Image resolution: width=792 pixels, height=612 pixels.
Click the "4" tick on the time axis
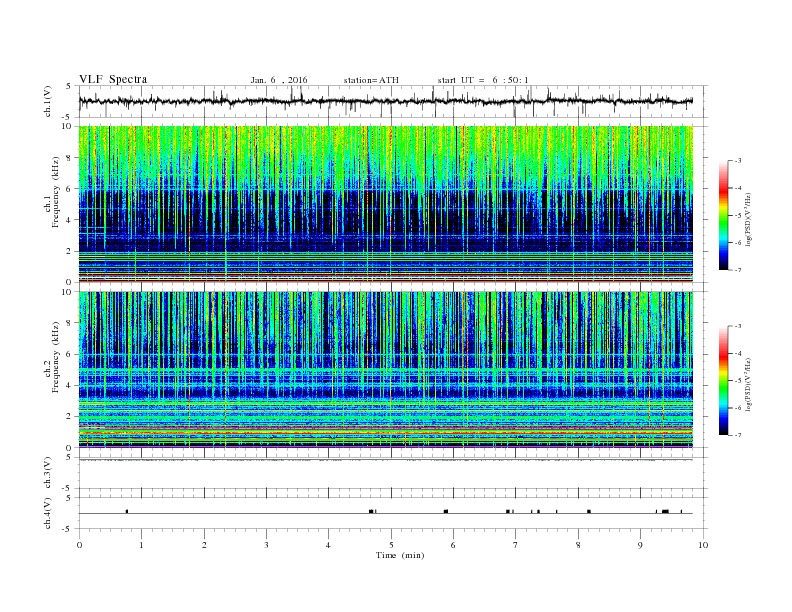328,545
